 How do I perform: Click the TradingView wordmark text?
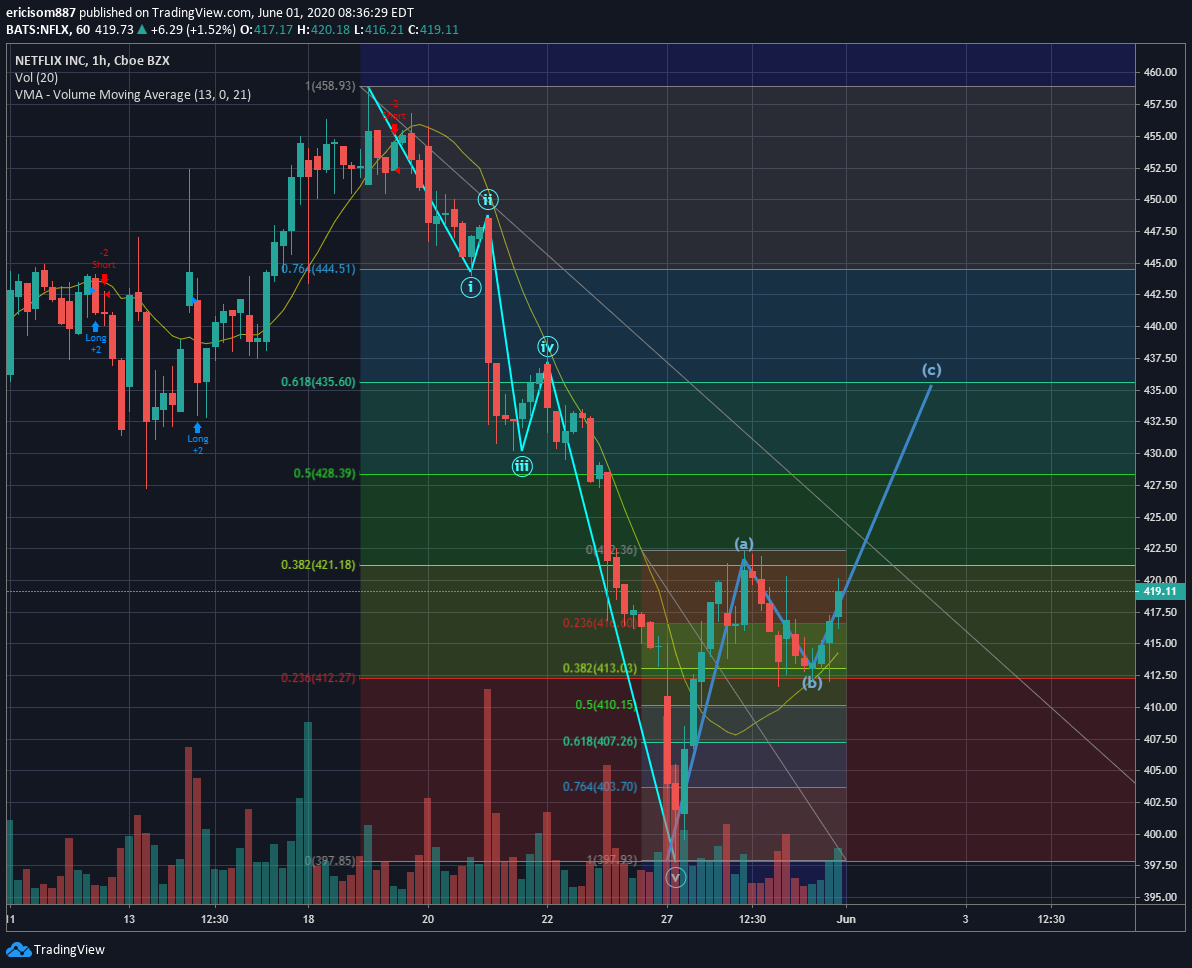69,950
